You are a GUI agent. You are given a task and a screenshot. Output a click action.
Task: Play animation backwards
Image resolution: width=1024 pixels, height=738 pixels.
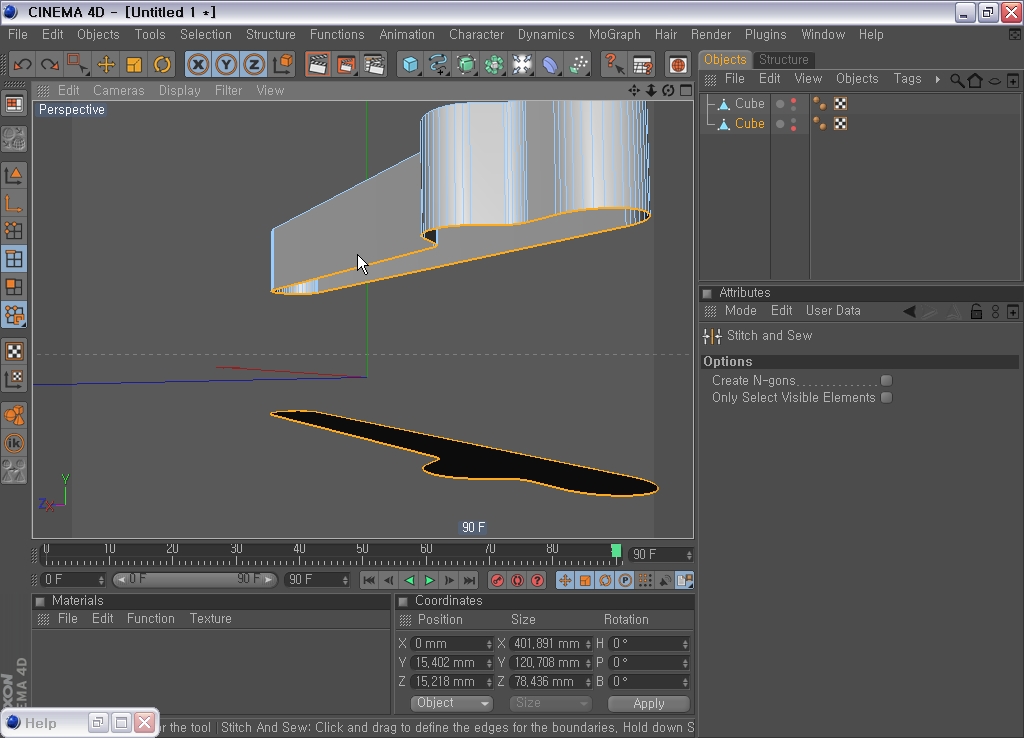pyautogui.click(x=409, y=580)
